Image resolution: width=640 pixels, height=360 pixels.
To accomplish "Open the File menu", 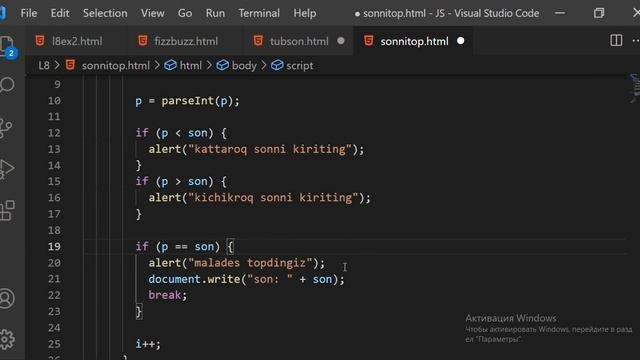I will point(29,13).
